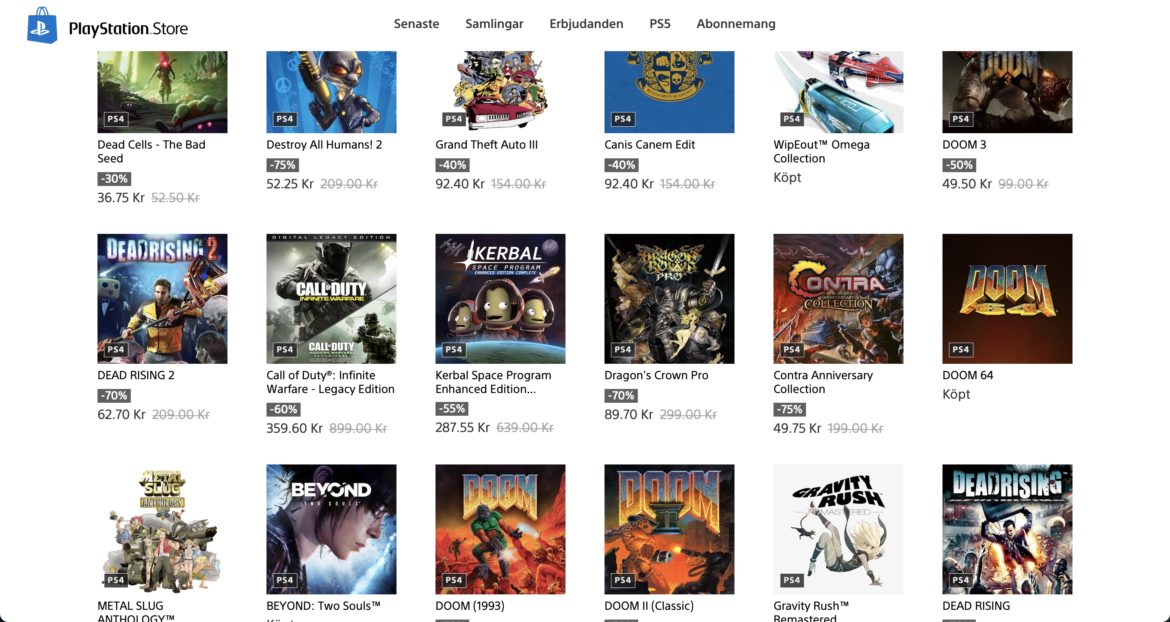
Task: Click the PlayStation Store bag logo
Action: point(42,25)
